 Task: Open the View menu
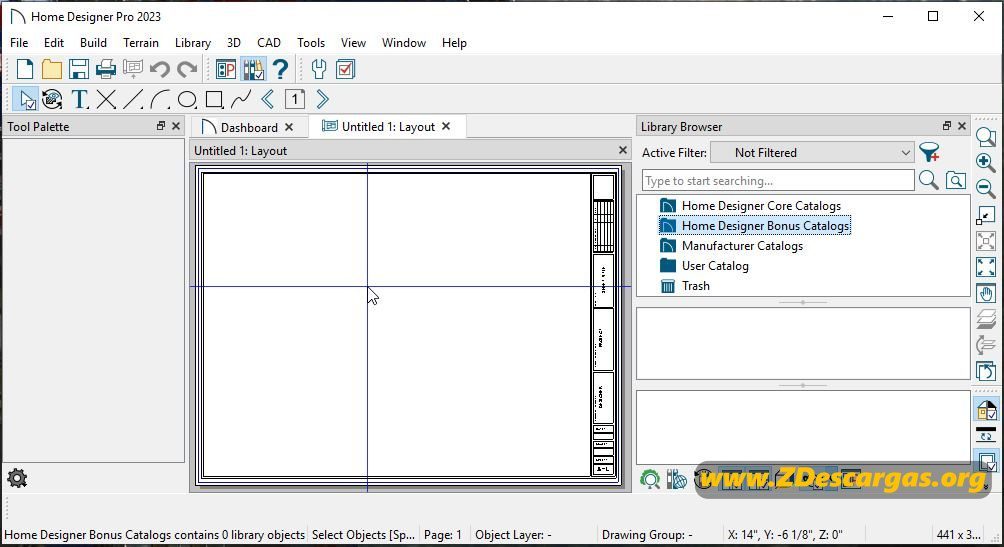pyautogui.click(x=353, y=42)
